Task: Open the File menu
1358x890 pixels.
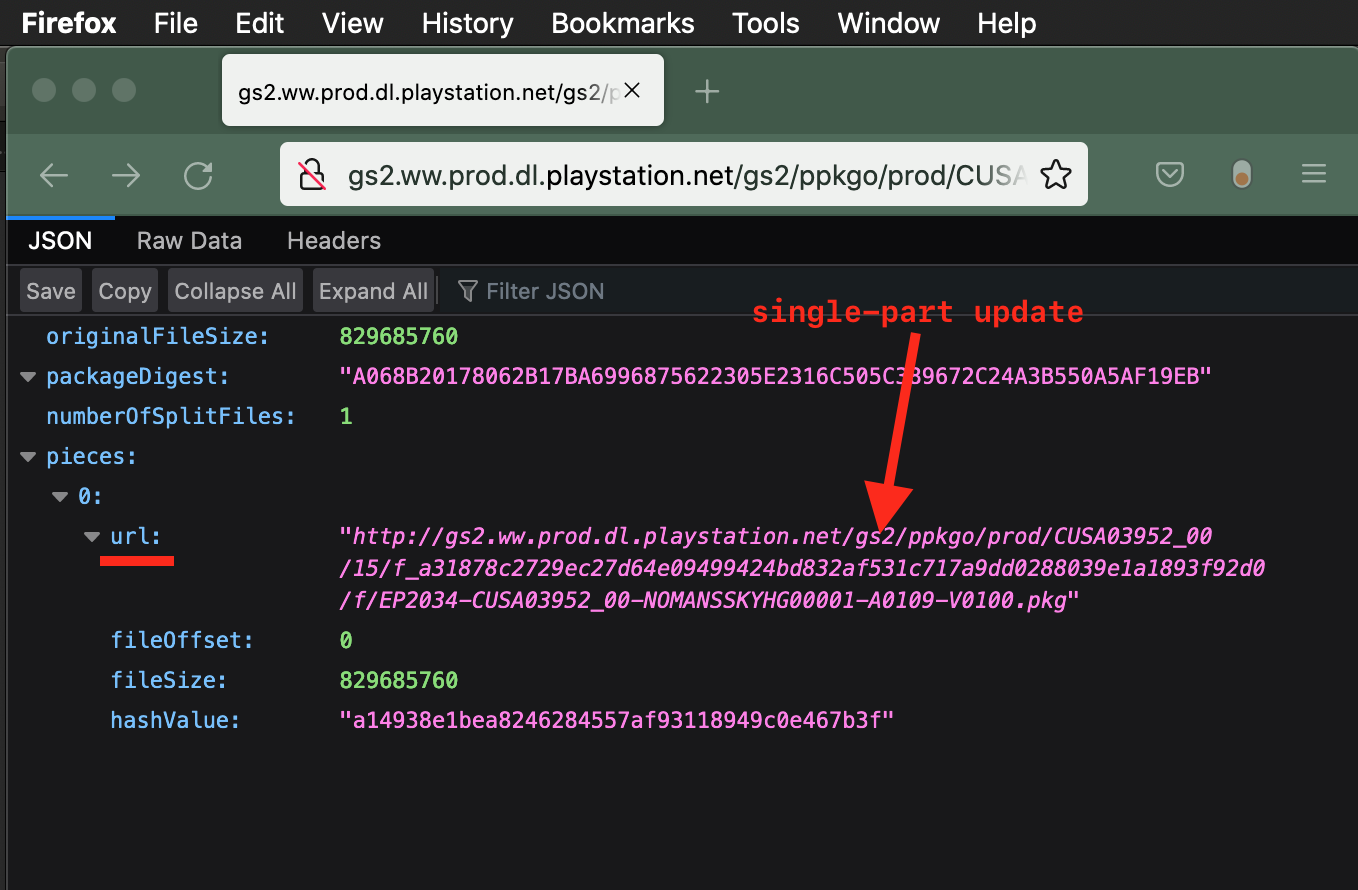Action: 176,23
